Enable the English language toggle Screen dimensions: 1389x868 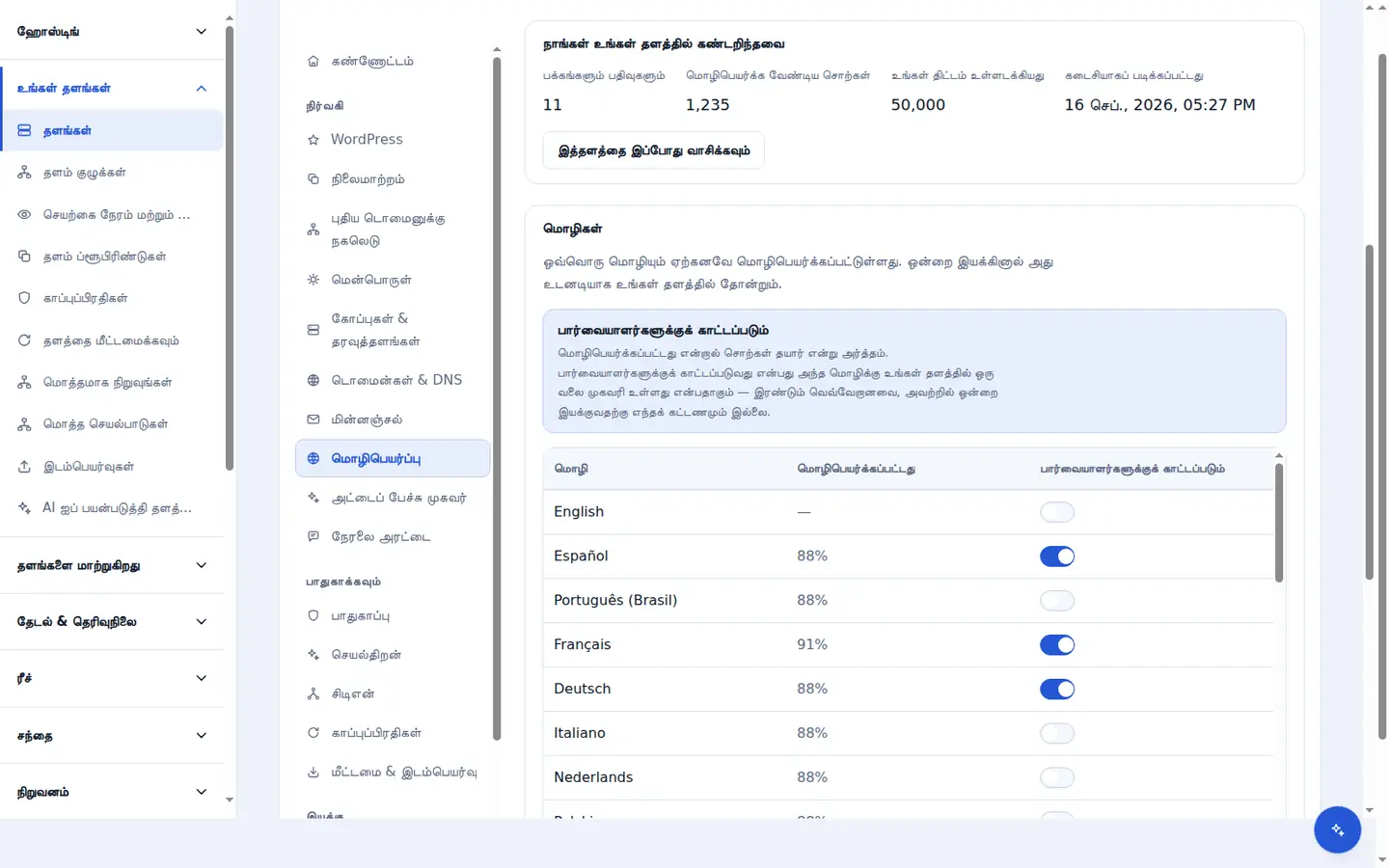(1057, 512)
